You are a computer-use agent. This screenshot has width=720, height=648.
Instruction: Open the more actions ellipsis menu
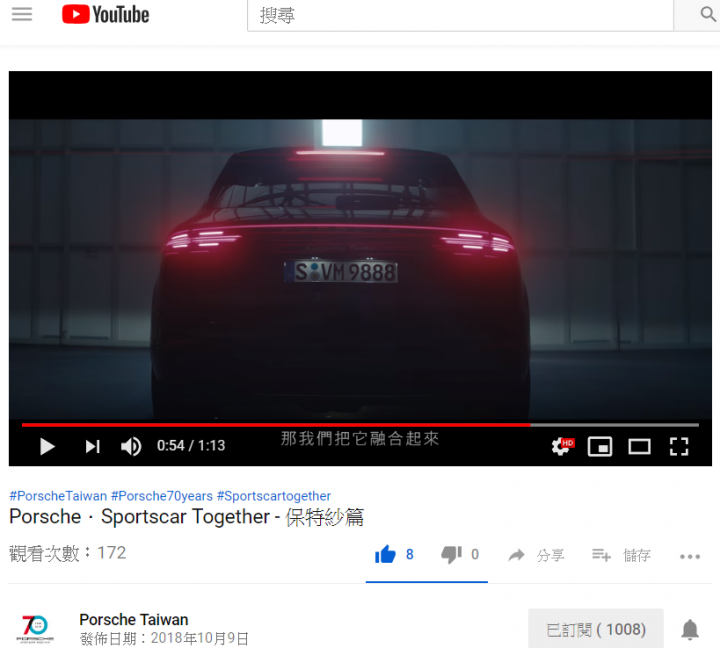click(690, 557)
